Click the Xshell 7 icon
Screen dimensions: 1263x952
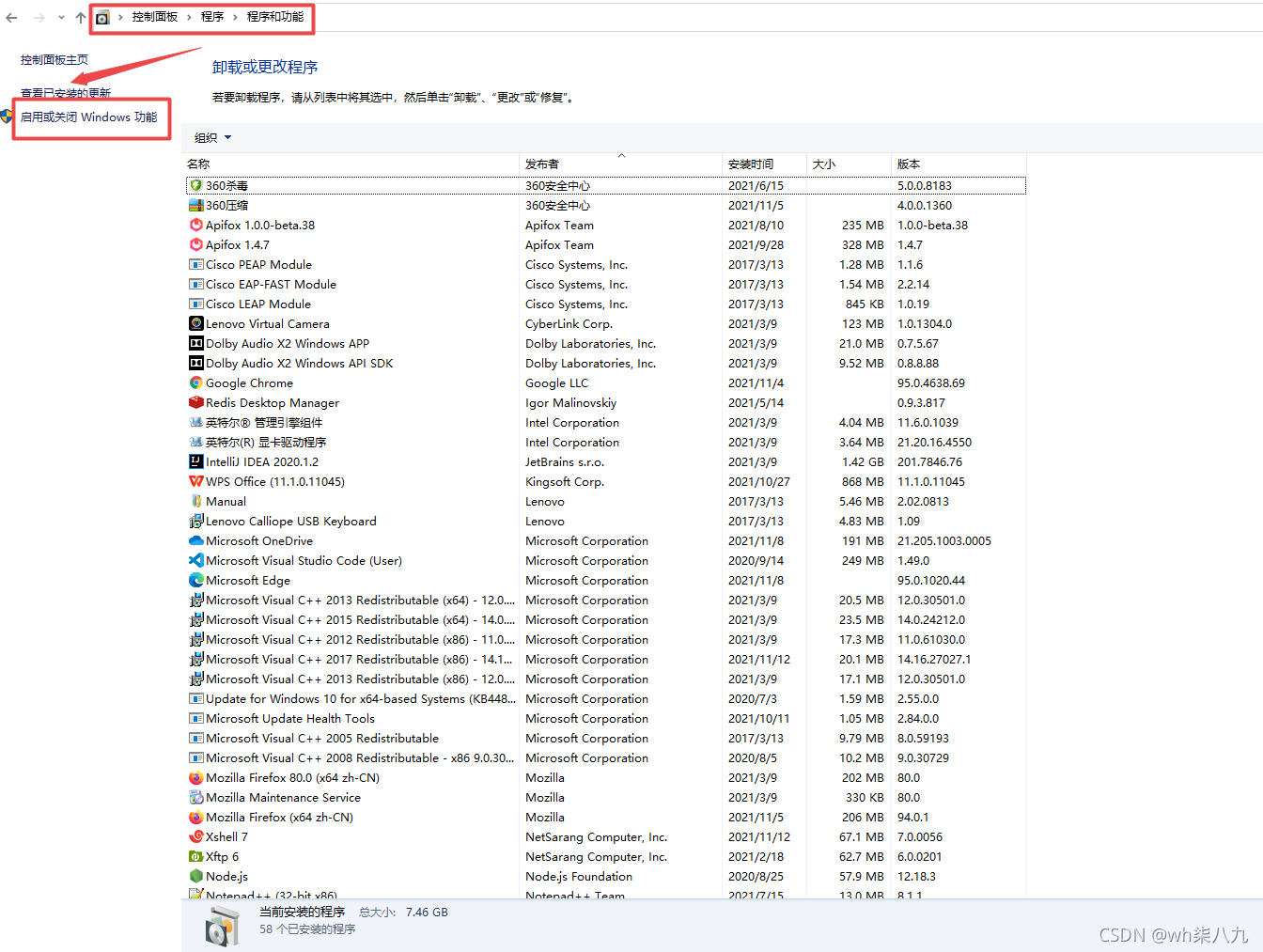click(196, 836)
